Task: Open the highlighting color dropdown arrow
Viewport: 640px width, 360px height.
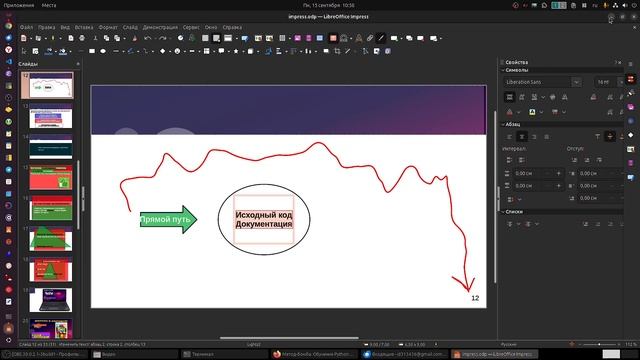Action: point(541,112)
